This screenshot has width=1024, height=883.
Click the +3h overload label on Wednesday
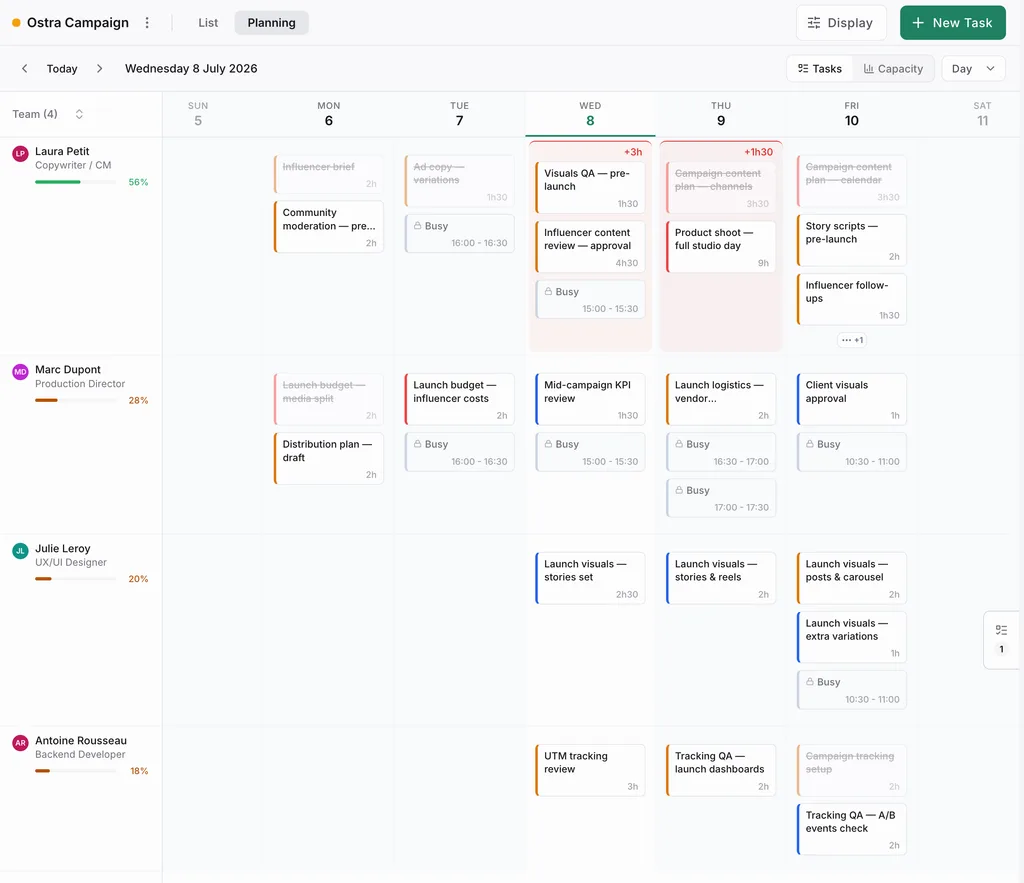pos(633,152)
